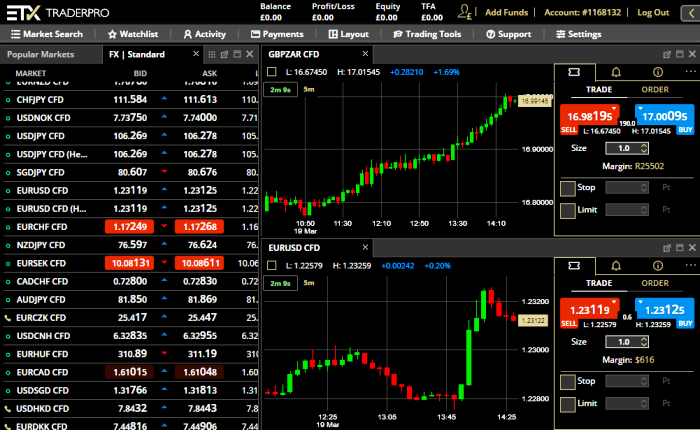
Task: Switch to the ORDER tab in the GBPZAR panel
Action: (655, 89)
